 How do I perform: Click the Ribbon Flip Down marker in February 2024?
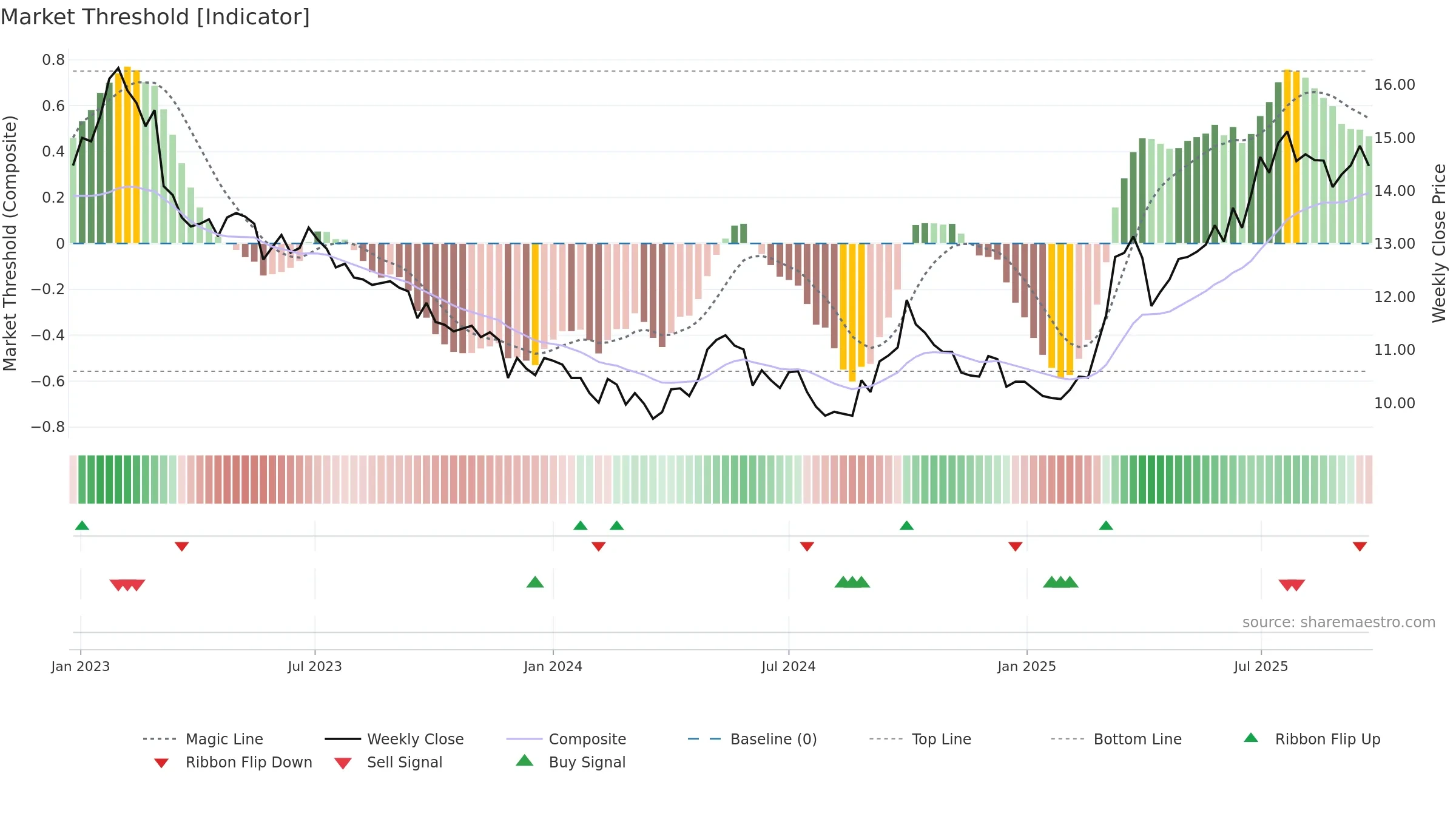point(598,547)
